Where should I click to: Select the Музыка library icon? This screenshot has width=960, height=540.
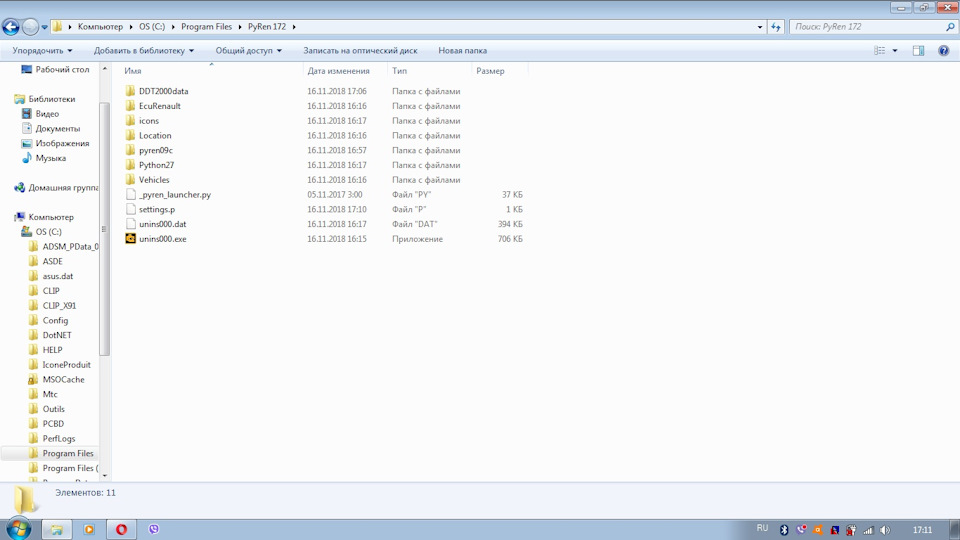[x=26, y=158]
